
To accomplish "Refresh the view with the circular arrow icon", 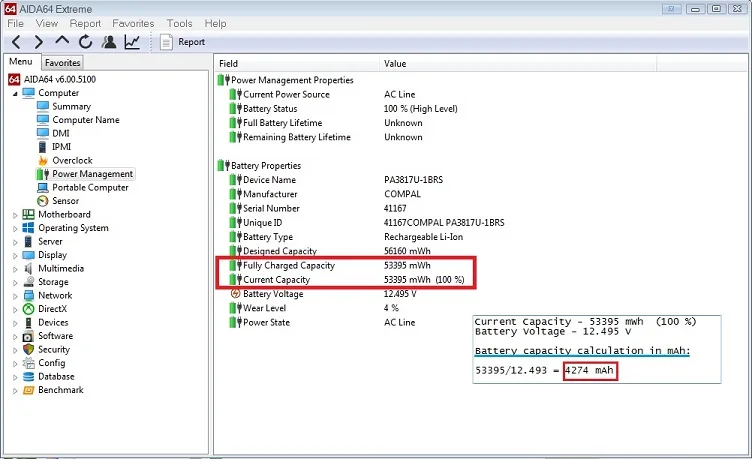I will pos(85,42).
